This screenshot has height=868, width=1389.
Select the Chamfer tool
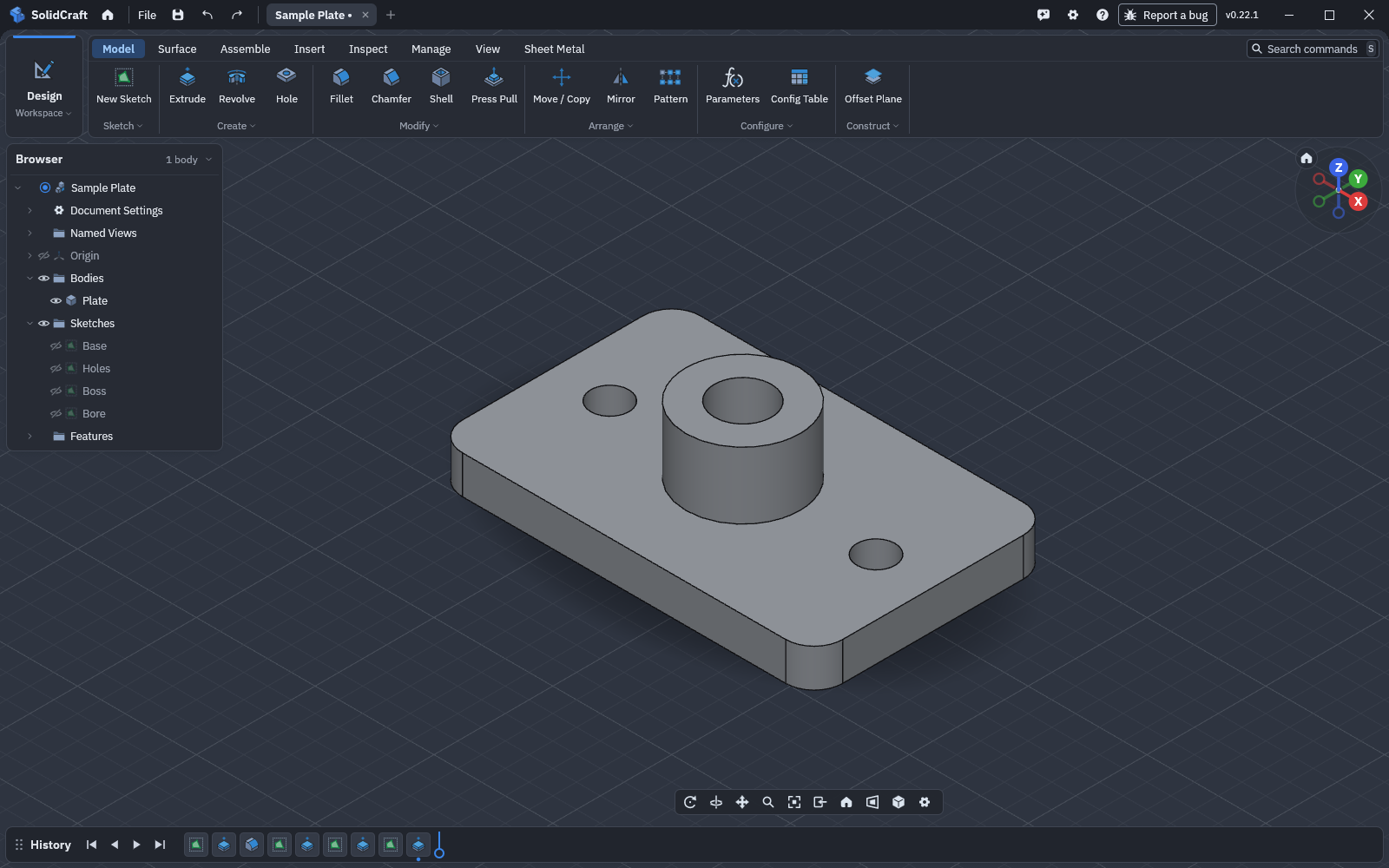[x=392, y=87]
